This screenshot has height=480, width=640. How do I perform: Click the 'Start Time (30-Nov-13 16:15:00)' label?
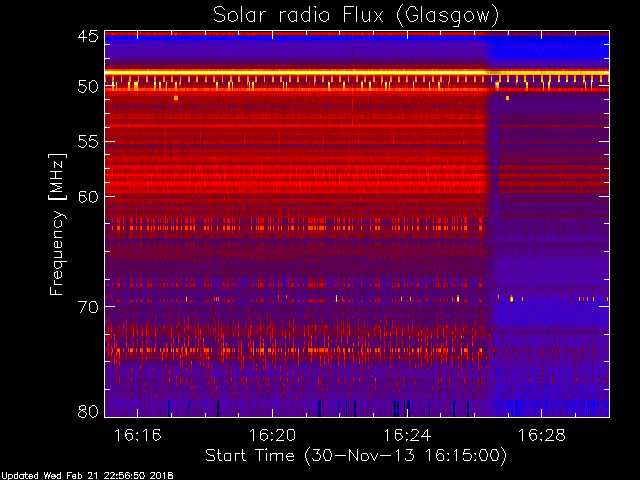coord(356,456)
